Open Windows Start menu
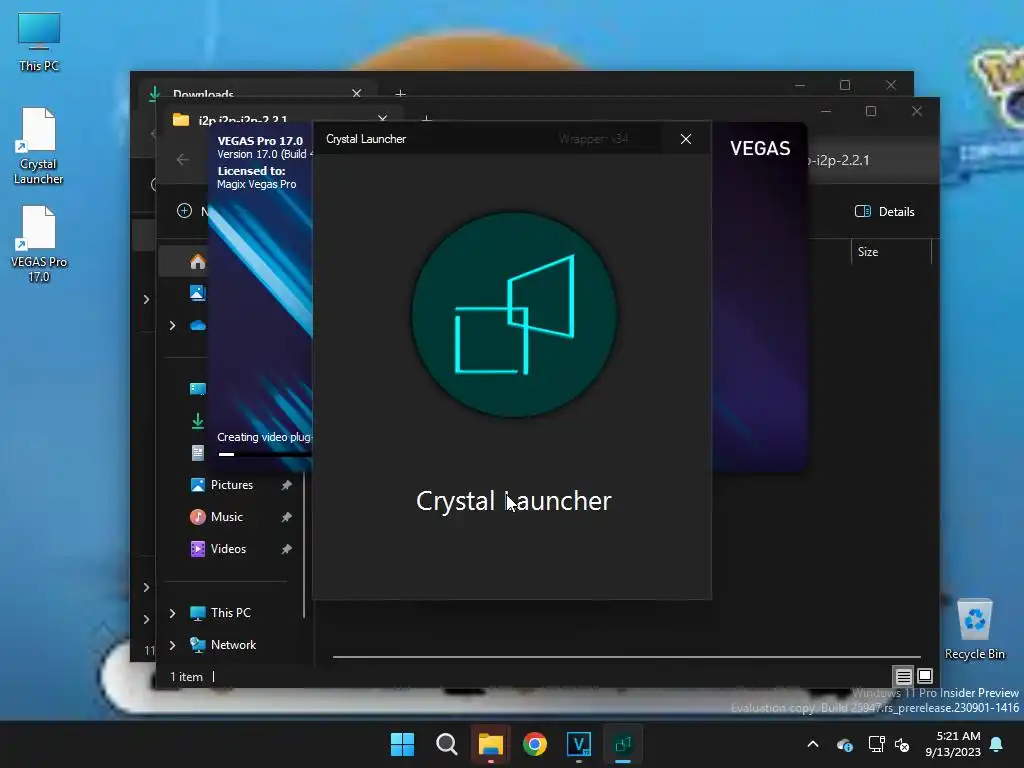Viewport: 1024px width, 768px height. coord(402,744)
